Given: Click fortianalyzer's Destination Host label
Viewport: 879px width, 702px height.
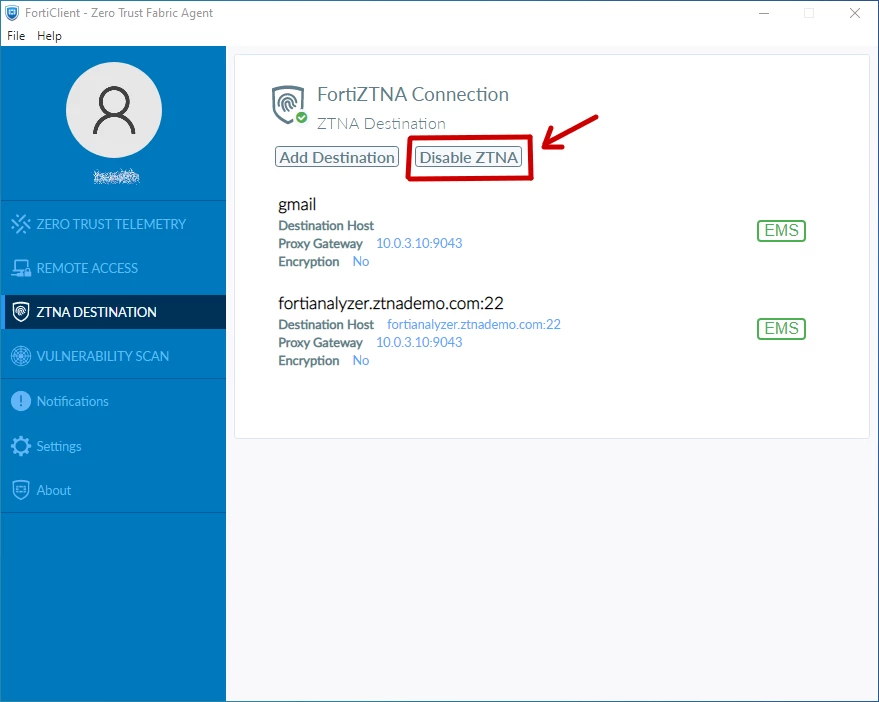Looking at the screenshot, I should tap(326, 325).
